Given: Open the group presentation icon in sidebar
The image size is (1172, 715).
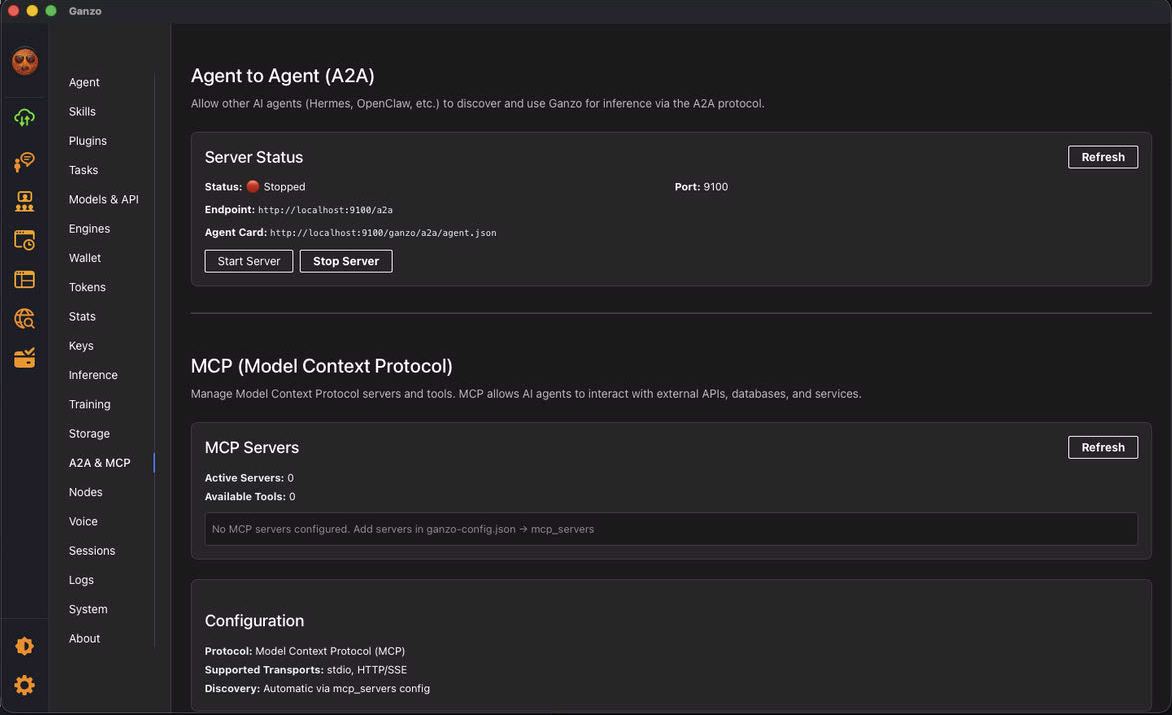Looking at the screenshot, I should [x=25, y=200].
